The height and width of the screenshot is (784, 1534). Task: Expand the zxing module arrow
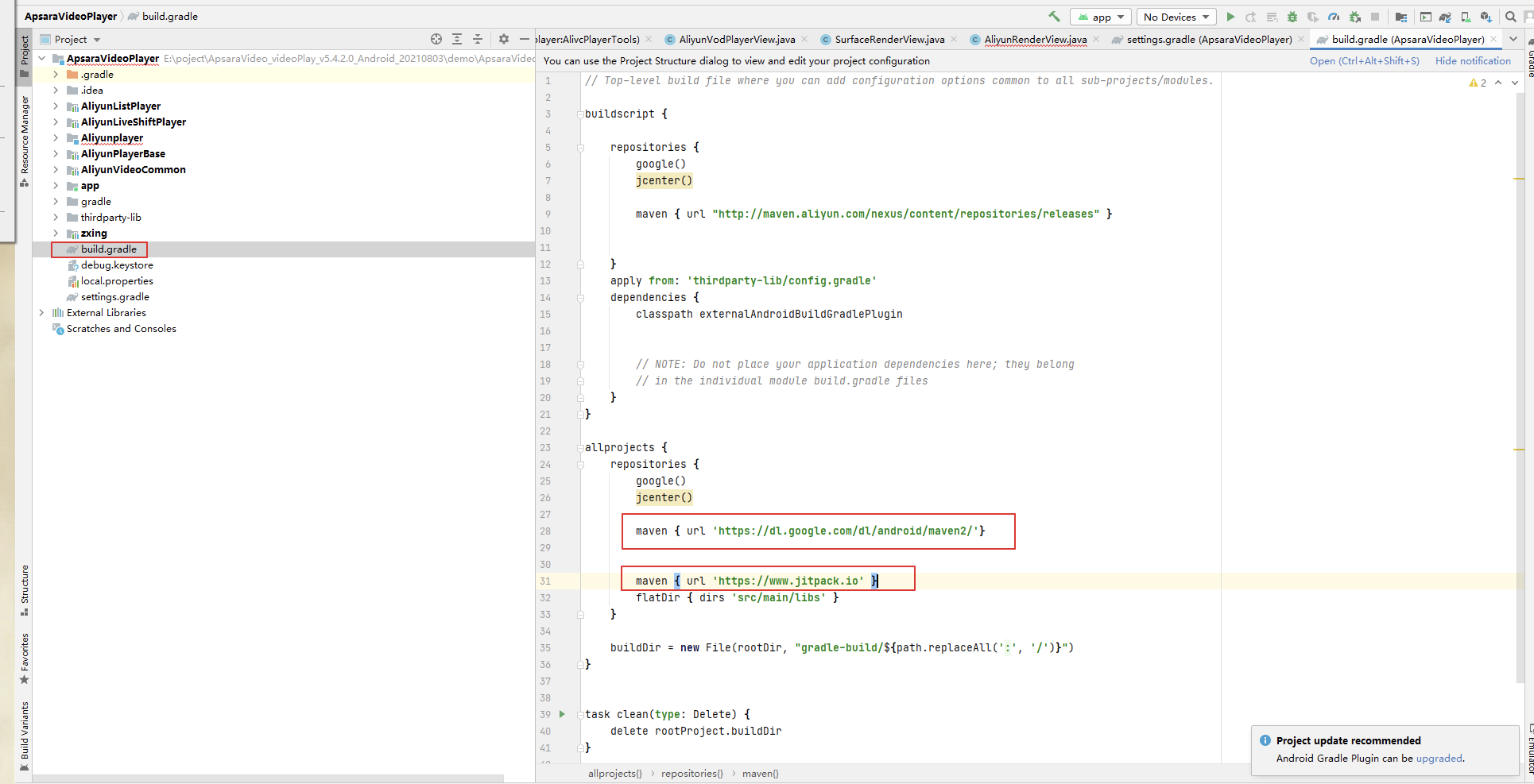(56, 233)
